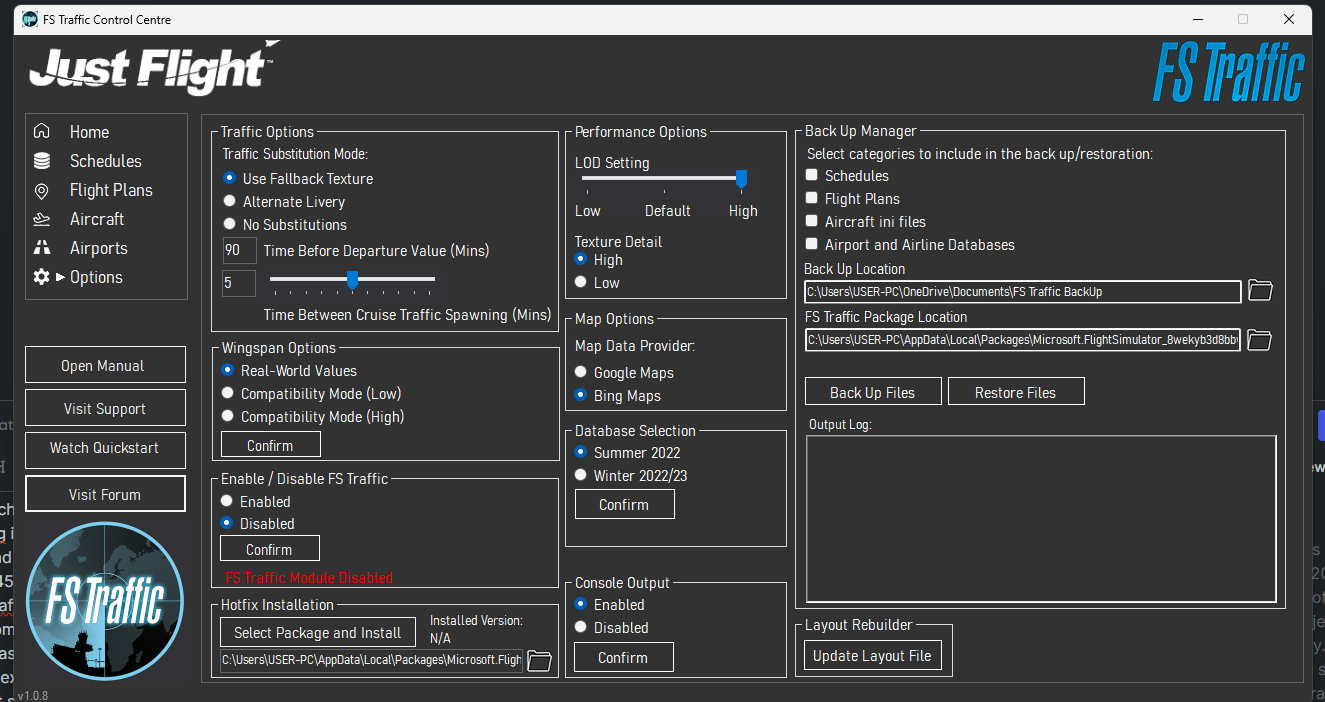This screenshot has height=702, width=1325.
Task: Open the Options page
Action: click(96, 277)
